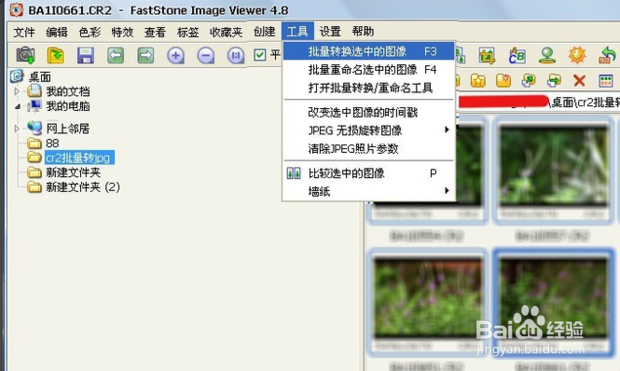Viewport: 620px width, 371px height.
Task: Open the 墙纸 submenu
Action: click(369, 191)
